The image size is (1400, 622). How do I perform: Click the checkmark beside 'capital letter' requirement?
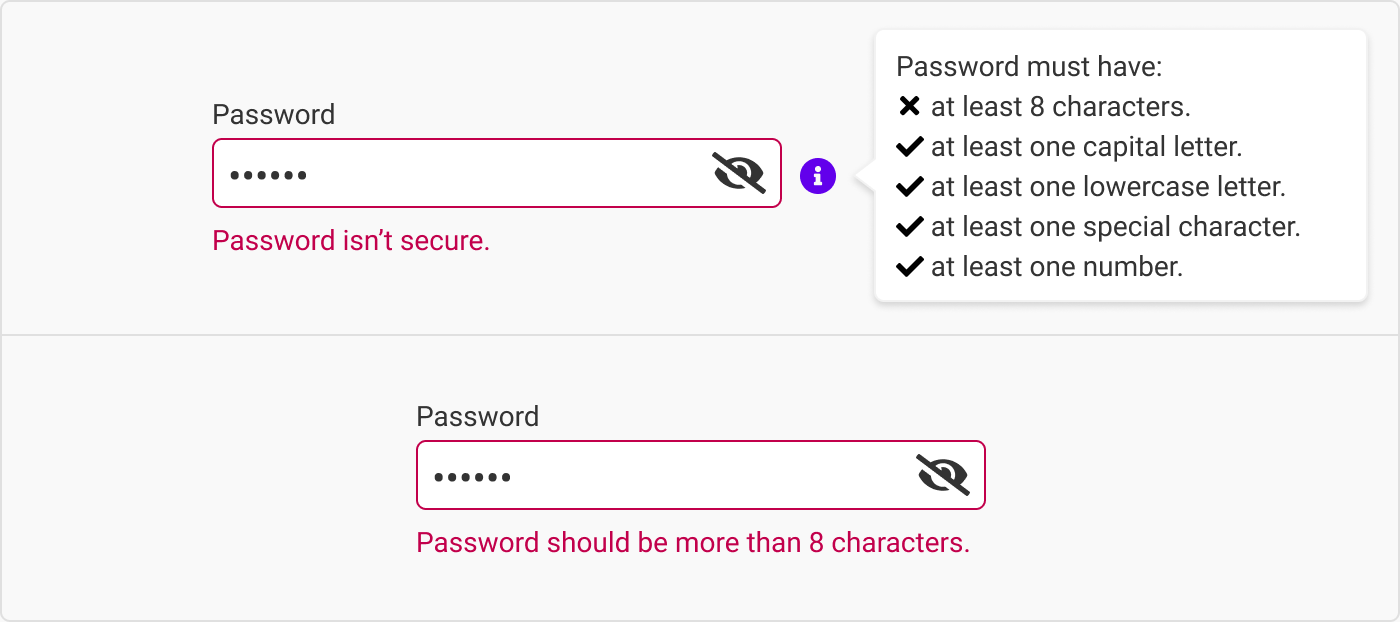[x=908, y=145]
